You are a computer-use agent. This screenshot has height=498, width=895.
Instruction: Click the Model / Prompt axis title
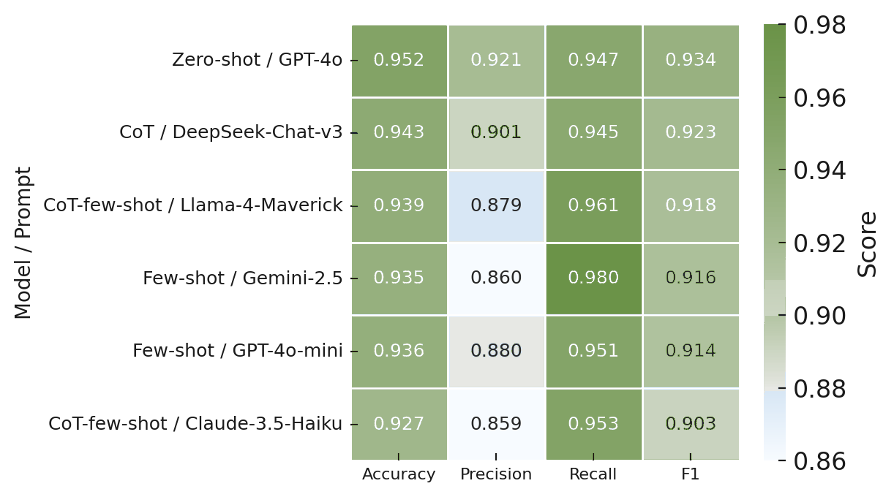point(24,242)
